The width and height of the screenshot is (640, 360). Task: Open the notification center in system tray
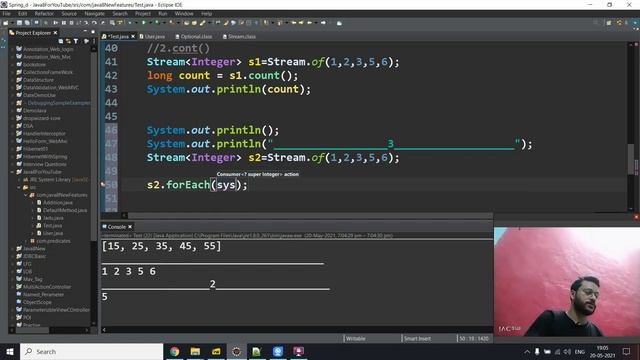(x=626, y=351)
